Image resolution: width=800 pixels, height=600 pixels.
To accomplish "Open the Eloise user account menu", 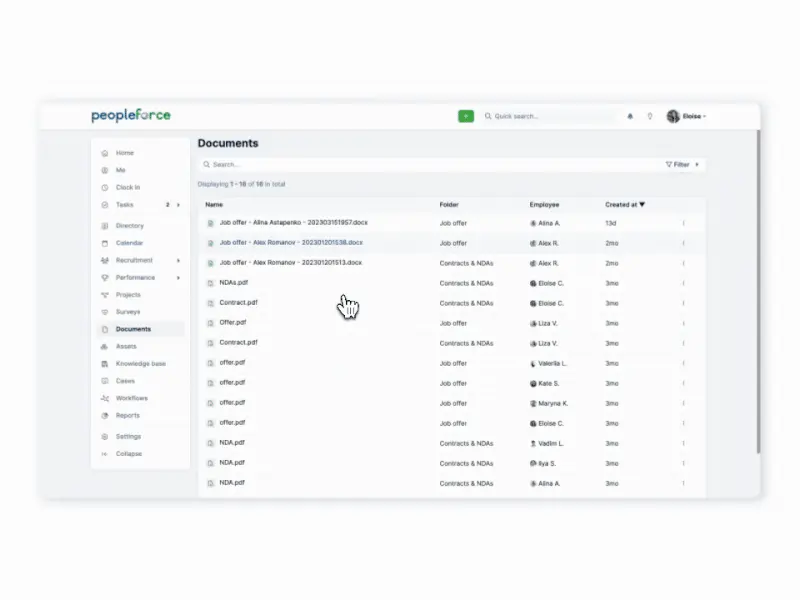I will point(686,116).
